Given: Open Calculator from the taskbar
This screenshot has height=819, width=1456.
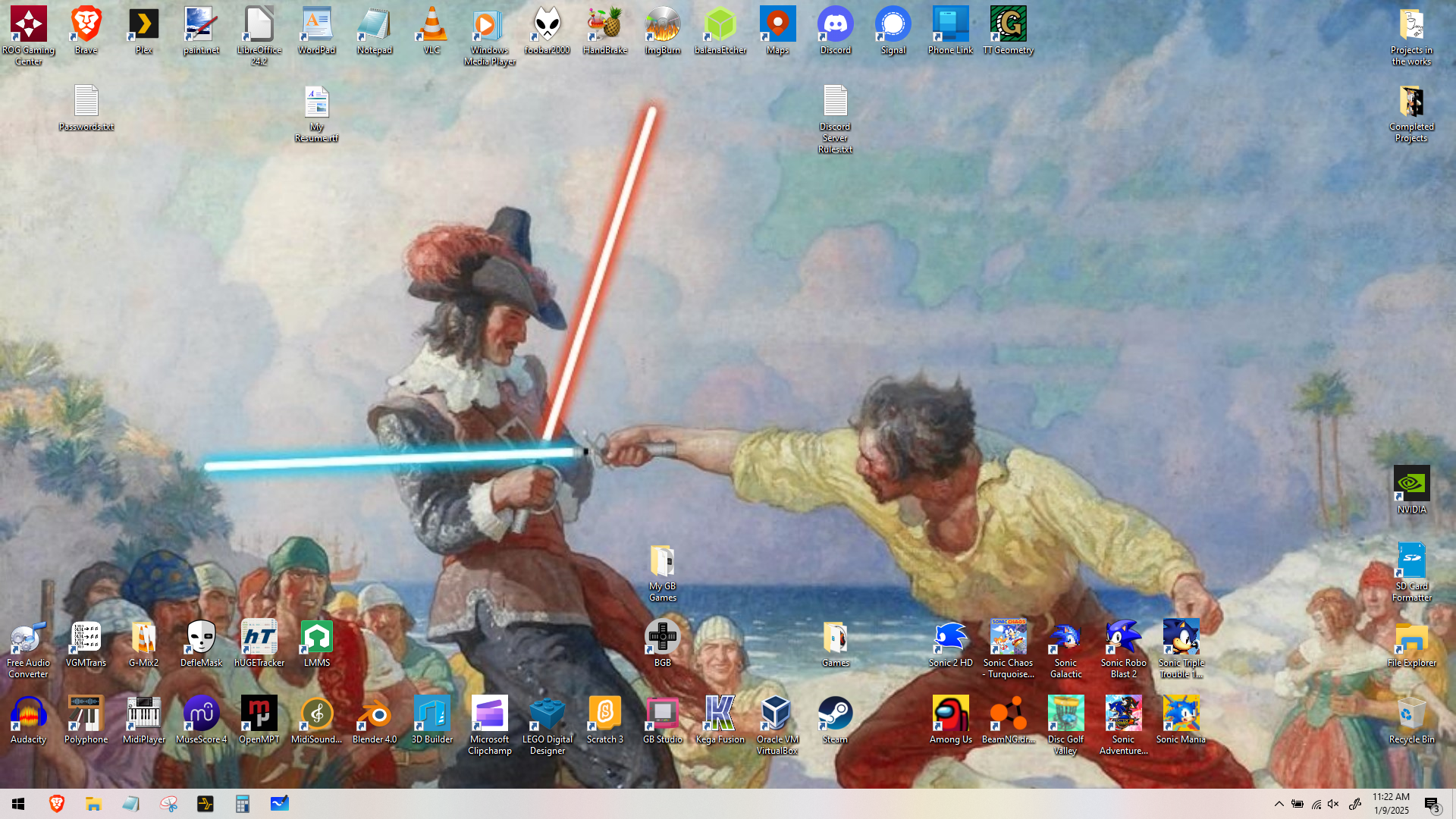Looking at the screenshot, I should [242, 804].
